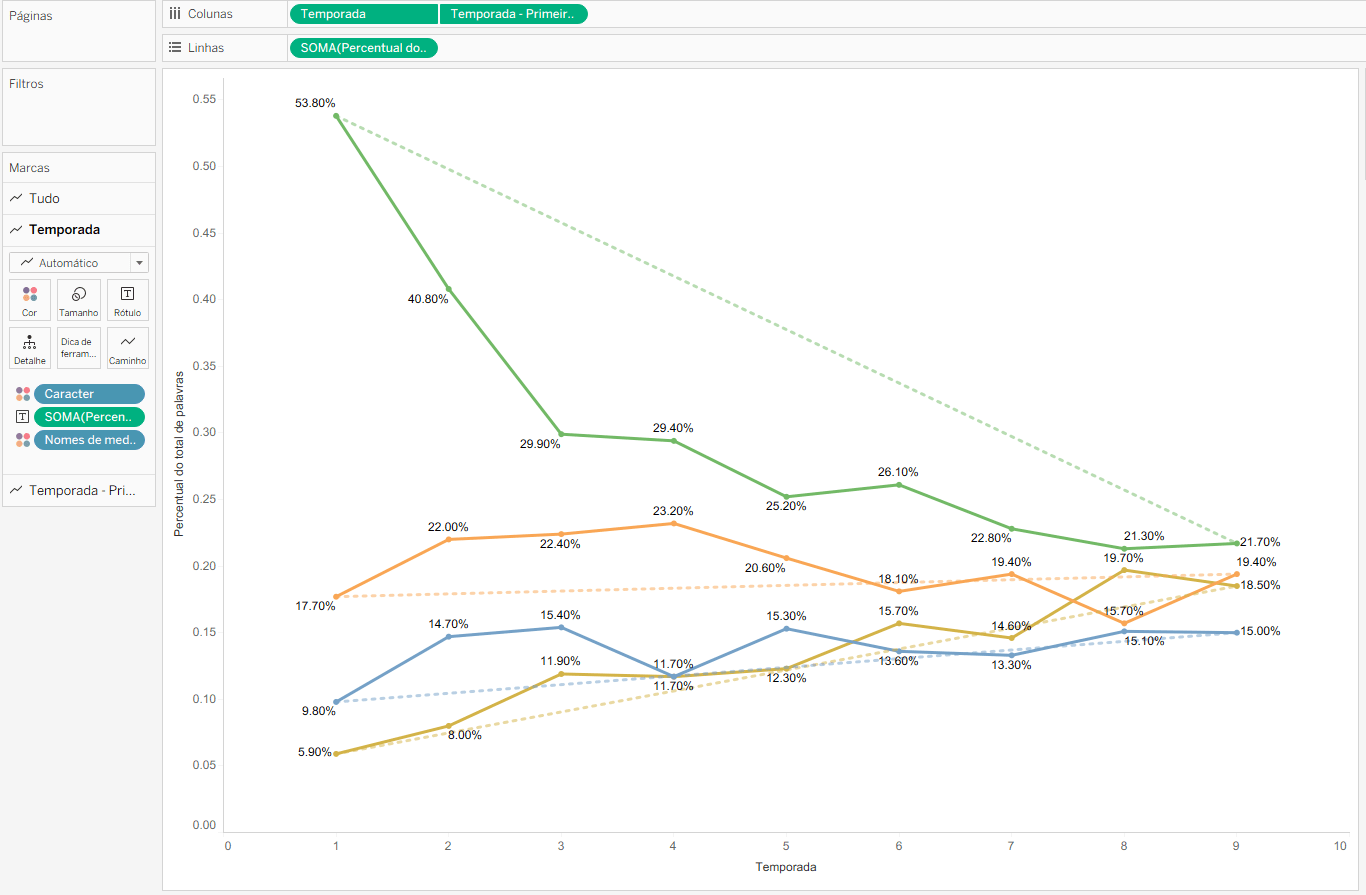
Task: Click the label icon beside the SOMA marks pill
Action: 23,417
